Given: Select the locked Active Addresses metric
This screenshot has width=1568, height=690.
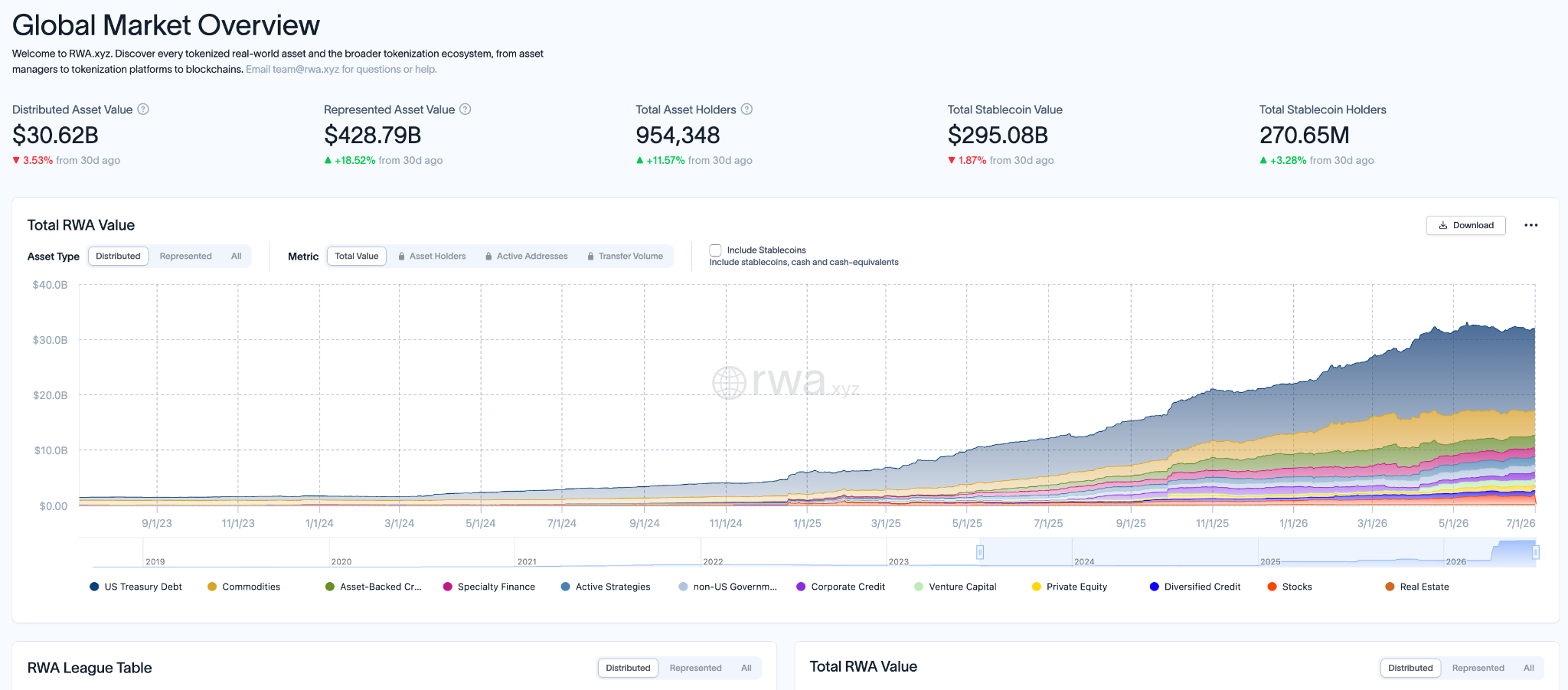Looking at the screenshot, I should pos(527,257).
